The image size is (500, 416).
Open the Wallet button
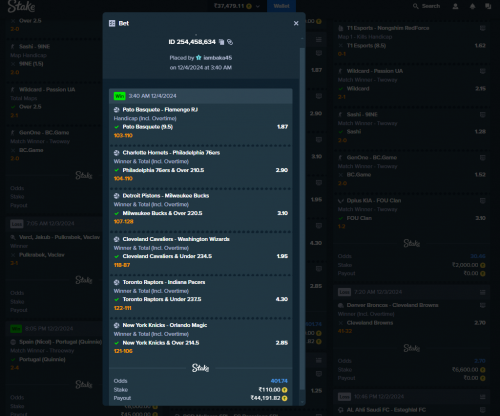coord(281,6)
